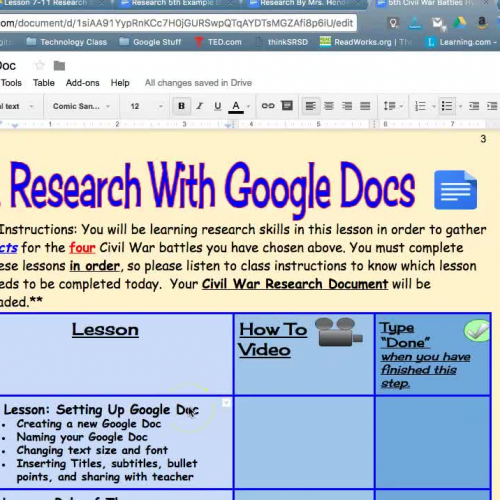Open the Table menu
This screenshot has width=500, height=500.
[x=44, y=83]
